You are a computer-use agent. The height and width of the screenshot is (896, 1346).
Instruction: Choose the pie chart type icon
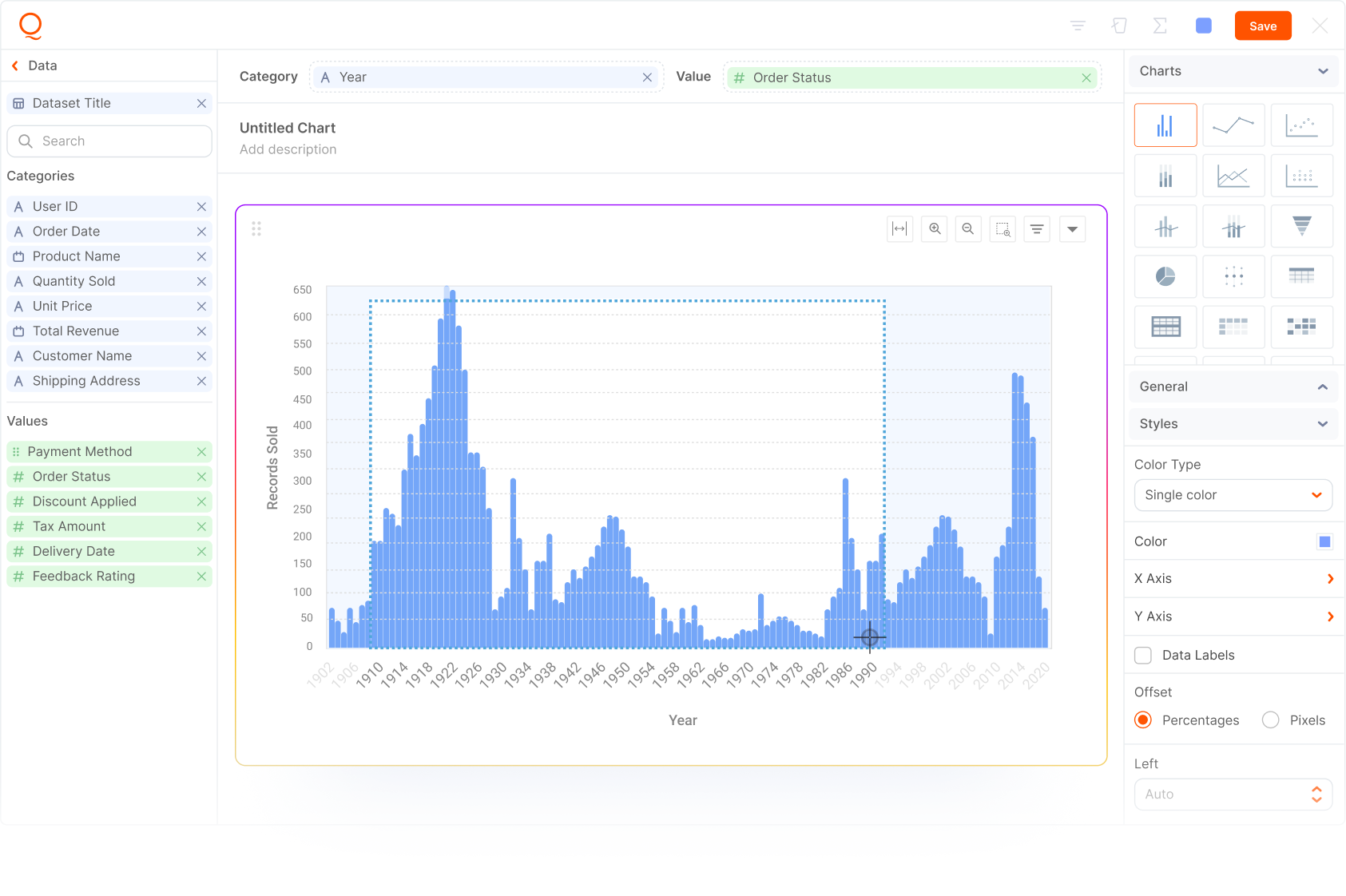coord(1165,276)
